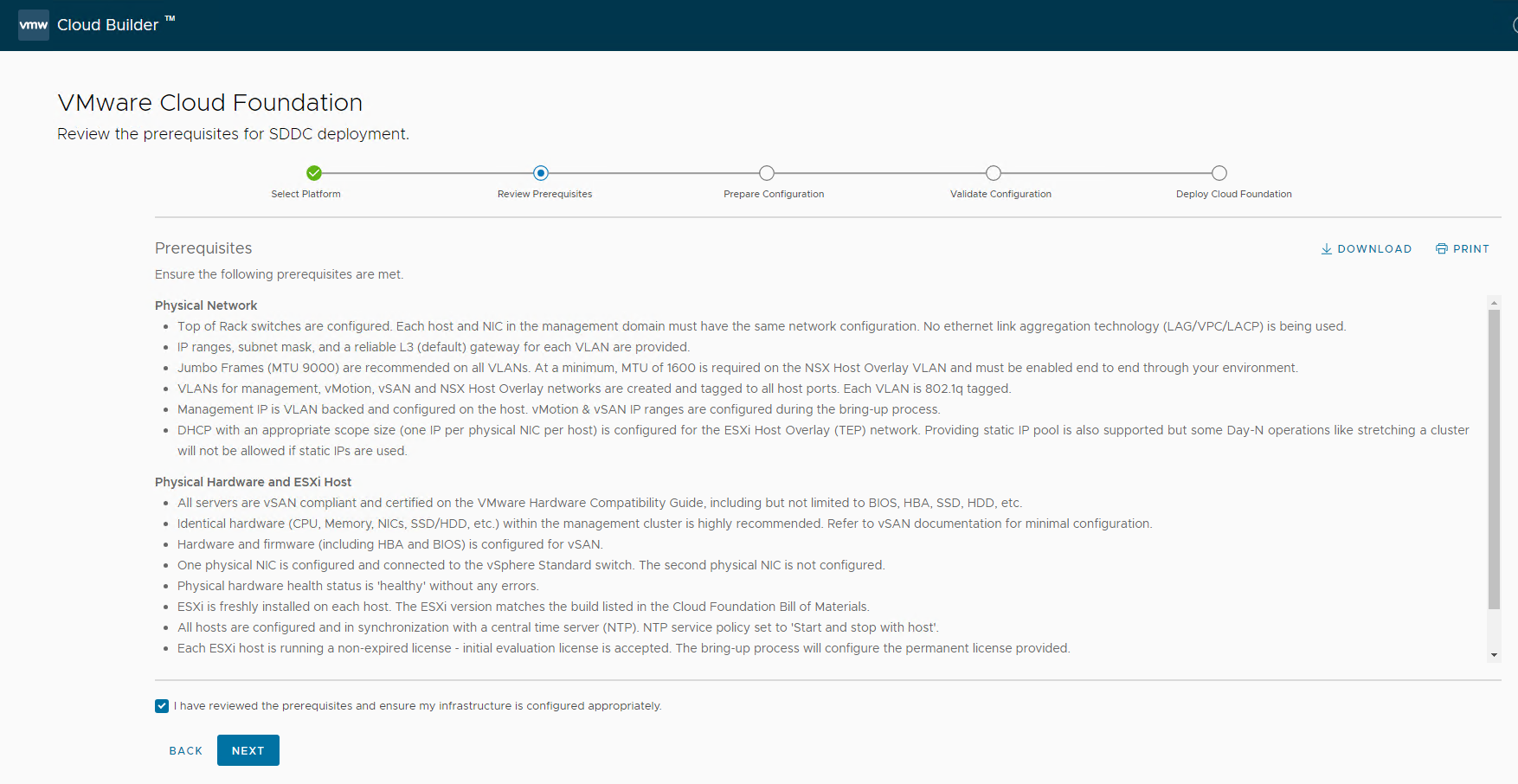Screen dimensions: 1518x784
Task: Click the 'Identical hardware' bullet
Action: click(665, 524)
